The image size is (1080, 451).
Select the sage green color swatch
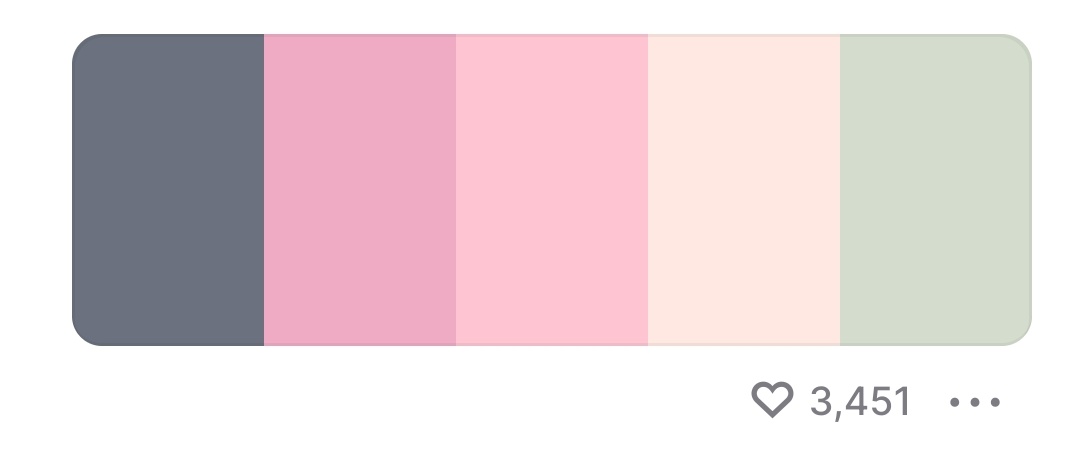[935, 190]
